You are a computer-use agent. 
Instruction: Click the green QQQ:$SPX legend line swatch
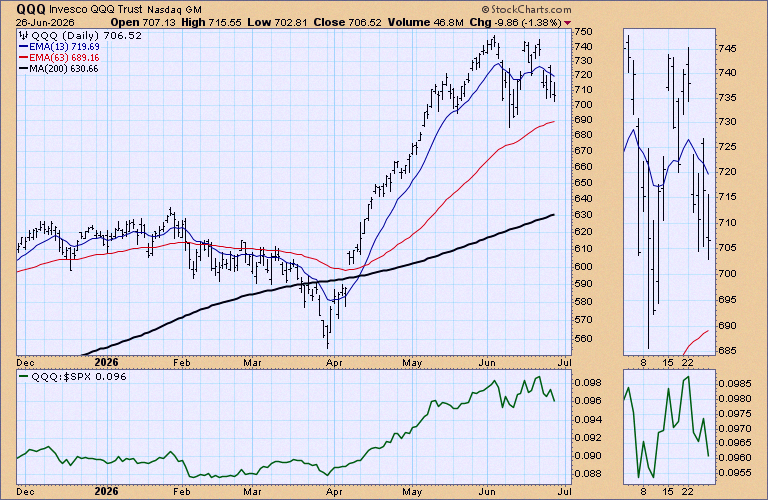coord(24,376)
